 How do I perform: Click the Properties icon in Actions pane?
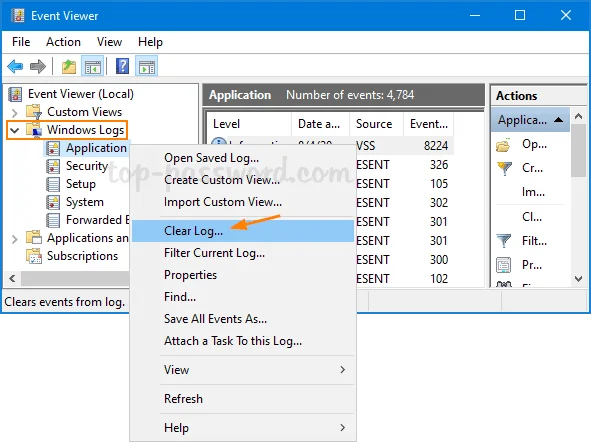[x=504, y=265]
